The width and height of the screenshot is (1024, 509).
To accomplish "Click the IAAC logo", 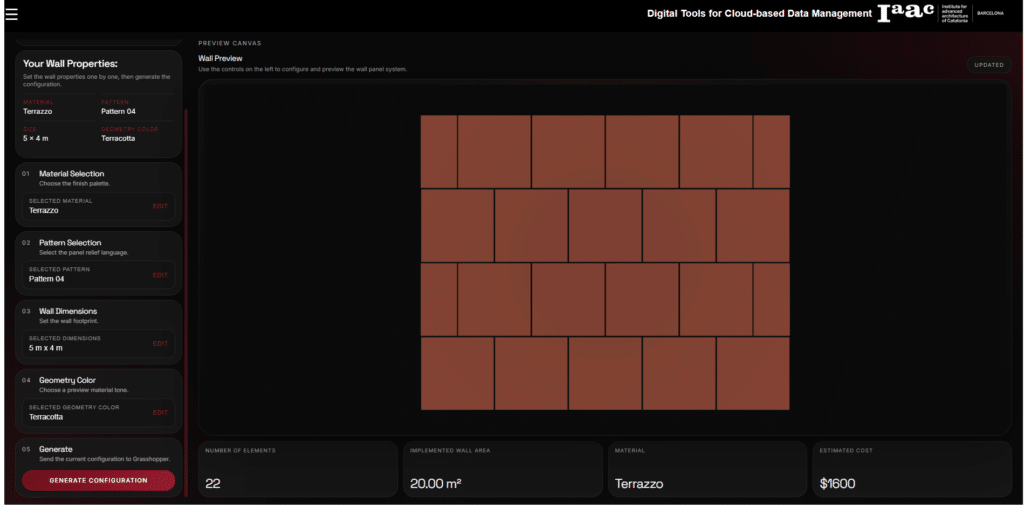I will pos(905,13).
